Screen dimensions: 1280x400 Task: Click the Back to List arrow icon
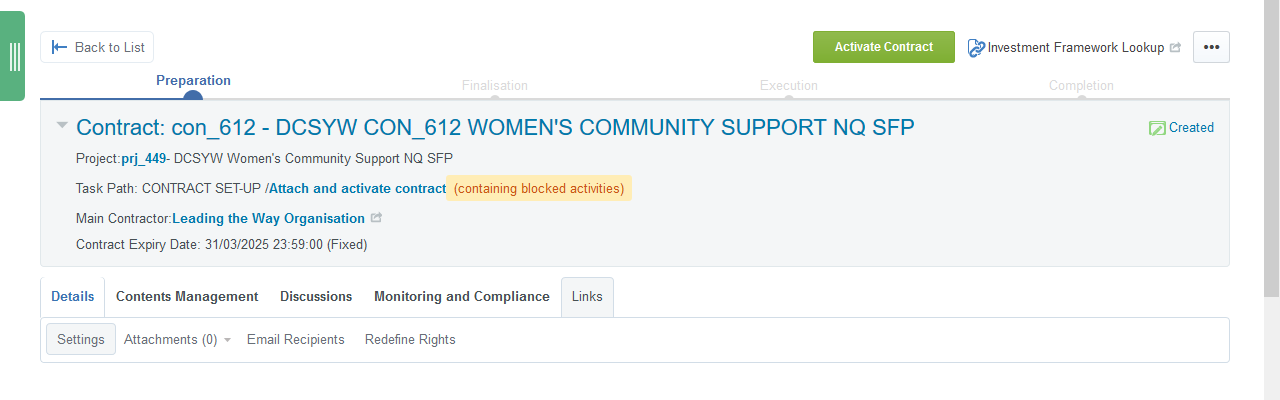pyautogui.click(x=59, y=47)
